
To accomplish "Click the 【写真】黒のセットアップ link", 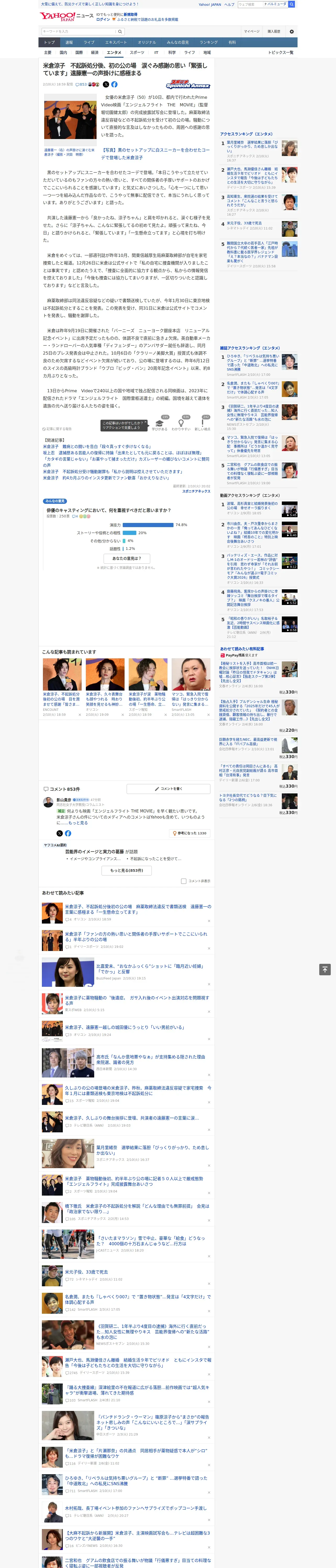I will (155, 153).
